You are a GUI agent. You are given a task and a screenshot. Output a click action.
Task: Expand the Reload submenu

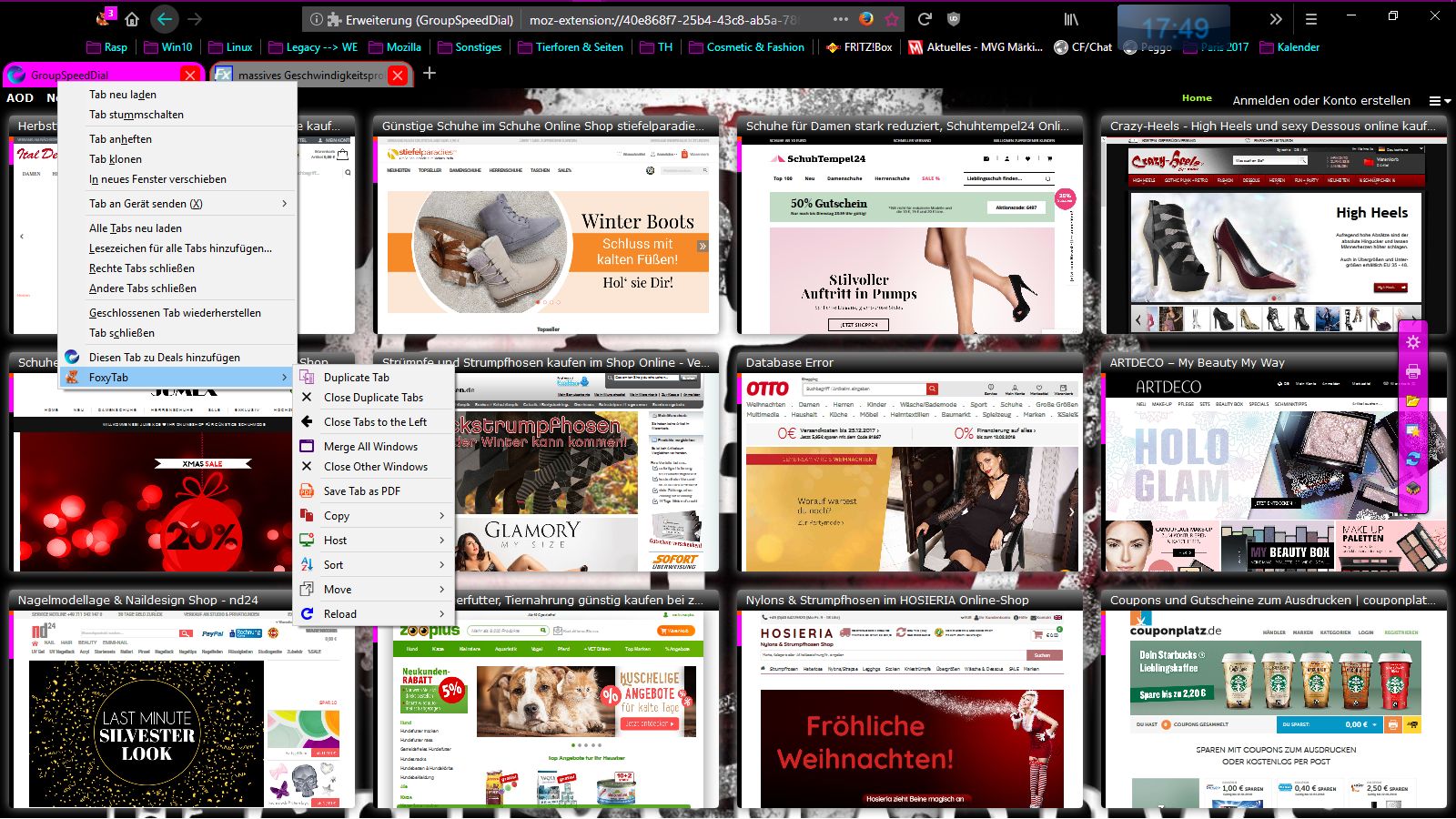point(373,613)
